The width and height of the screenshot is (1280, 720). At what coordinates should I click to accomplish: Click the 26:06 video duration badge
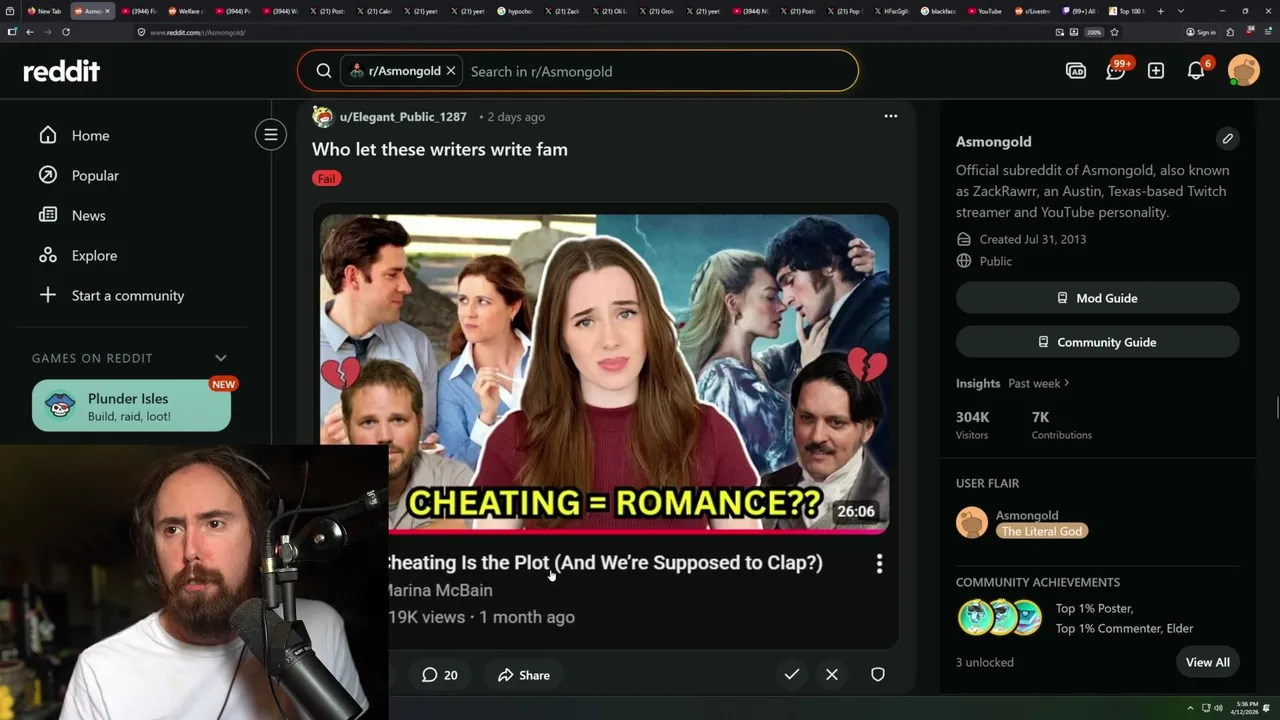point(856,511)
